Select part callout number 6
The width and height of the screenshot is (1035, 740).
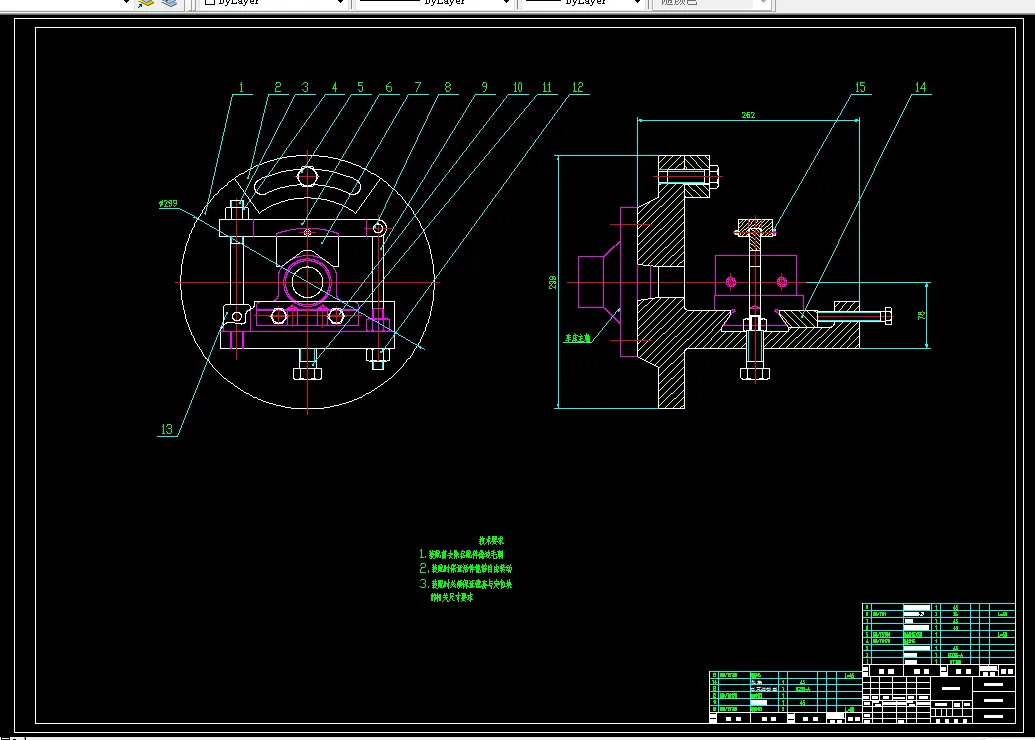389,87
